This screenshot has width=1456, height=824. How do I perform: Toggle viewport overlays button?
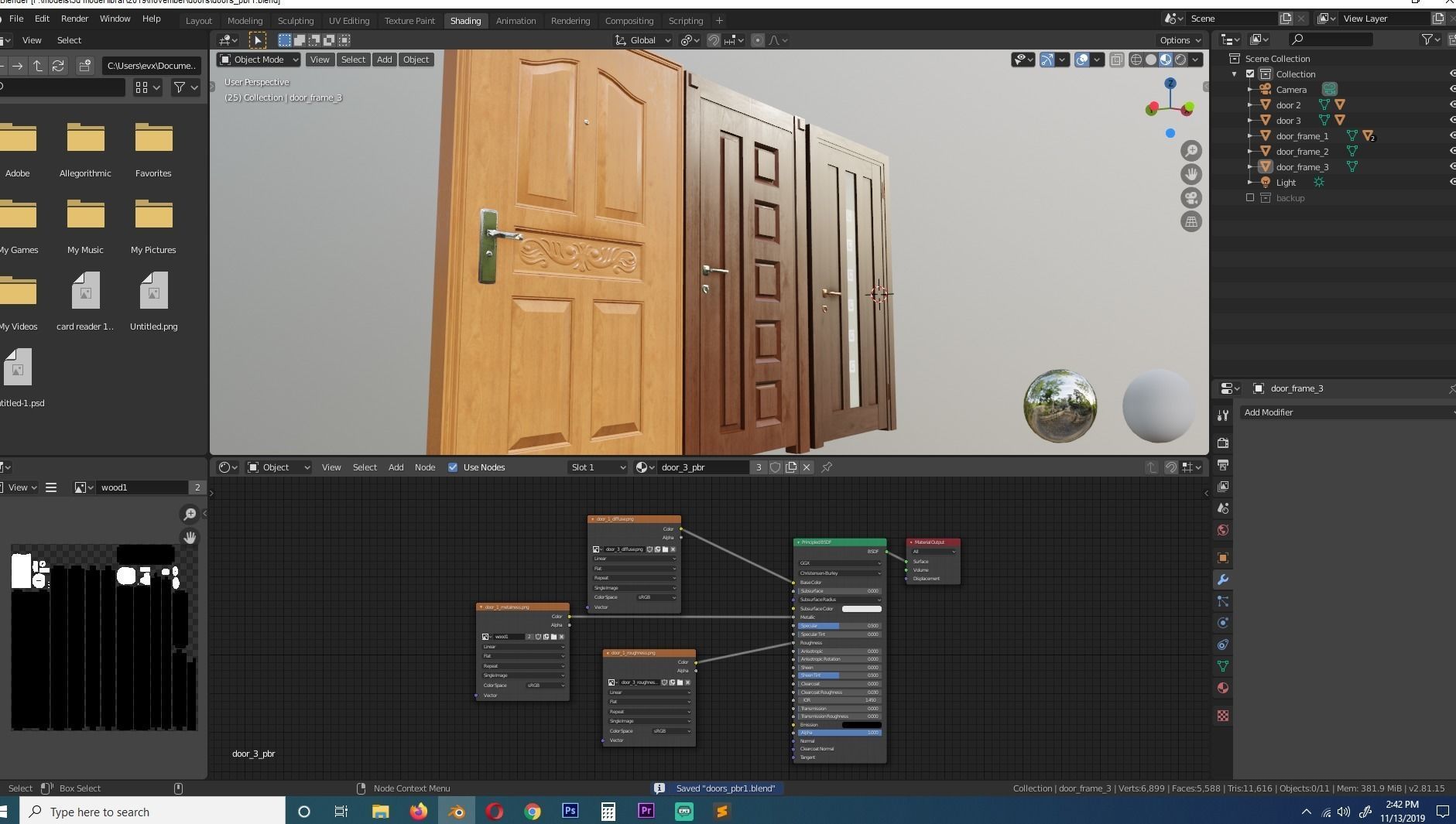pyautogui.click(x=1082, y=60)
